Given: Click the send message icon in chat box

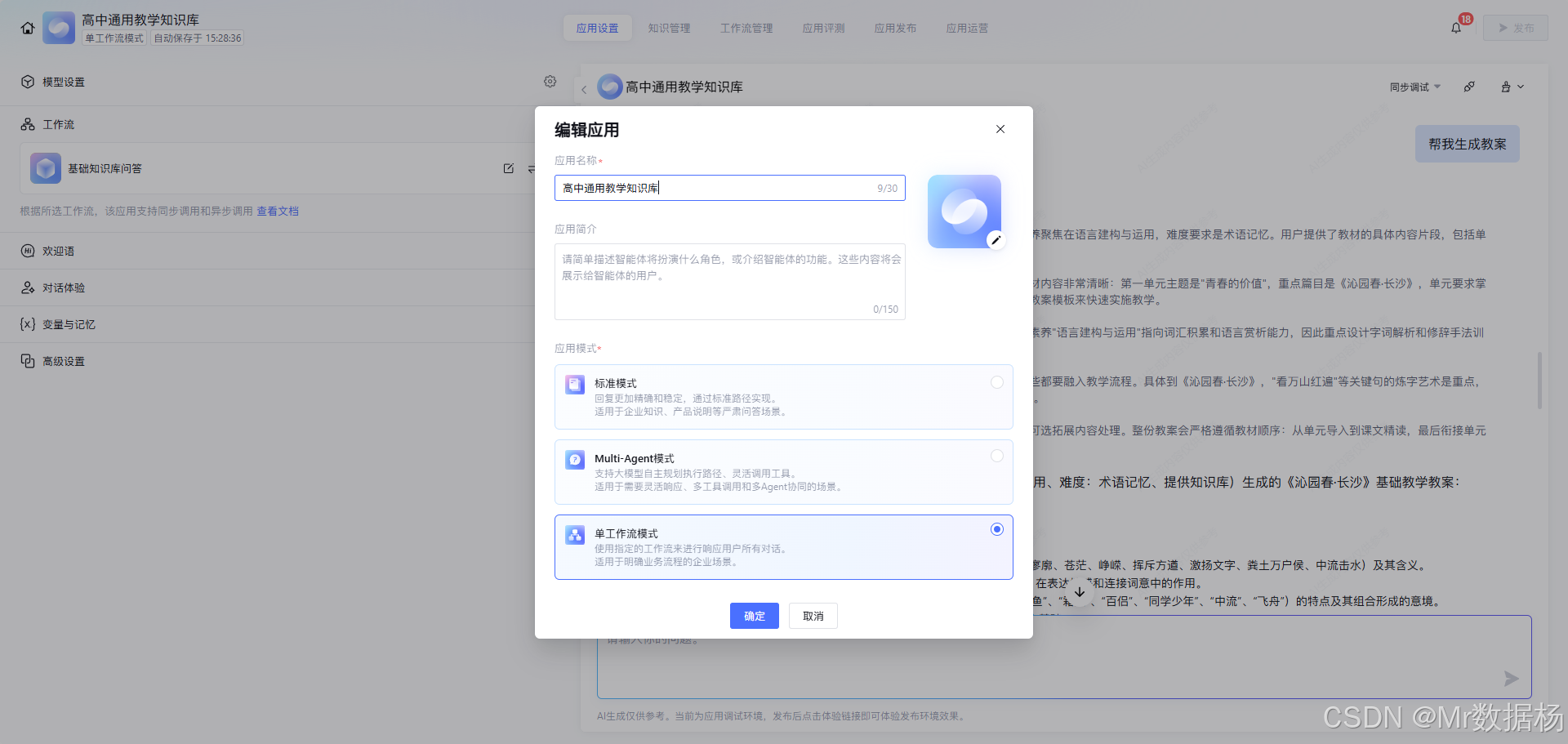Looking at the screenshot, I should click(1511, 678).
